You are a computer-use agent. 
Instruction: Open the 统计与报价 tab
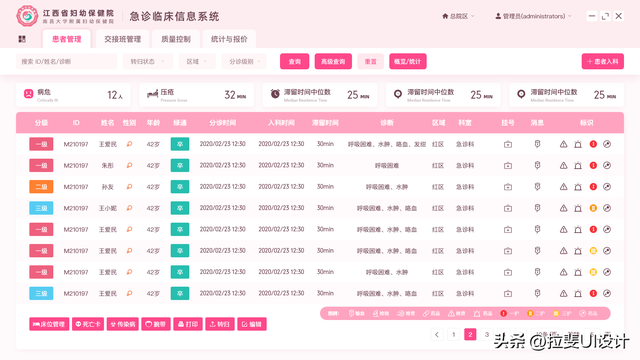click(x=229, y=39)
